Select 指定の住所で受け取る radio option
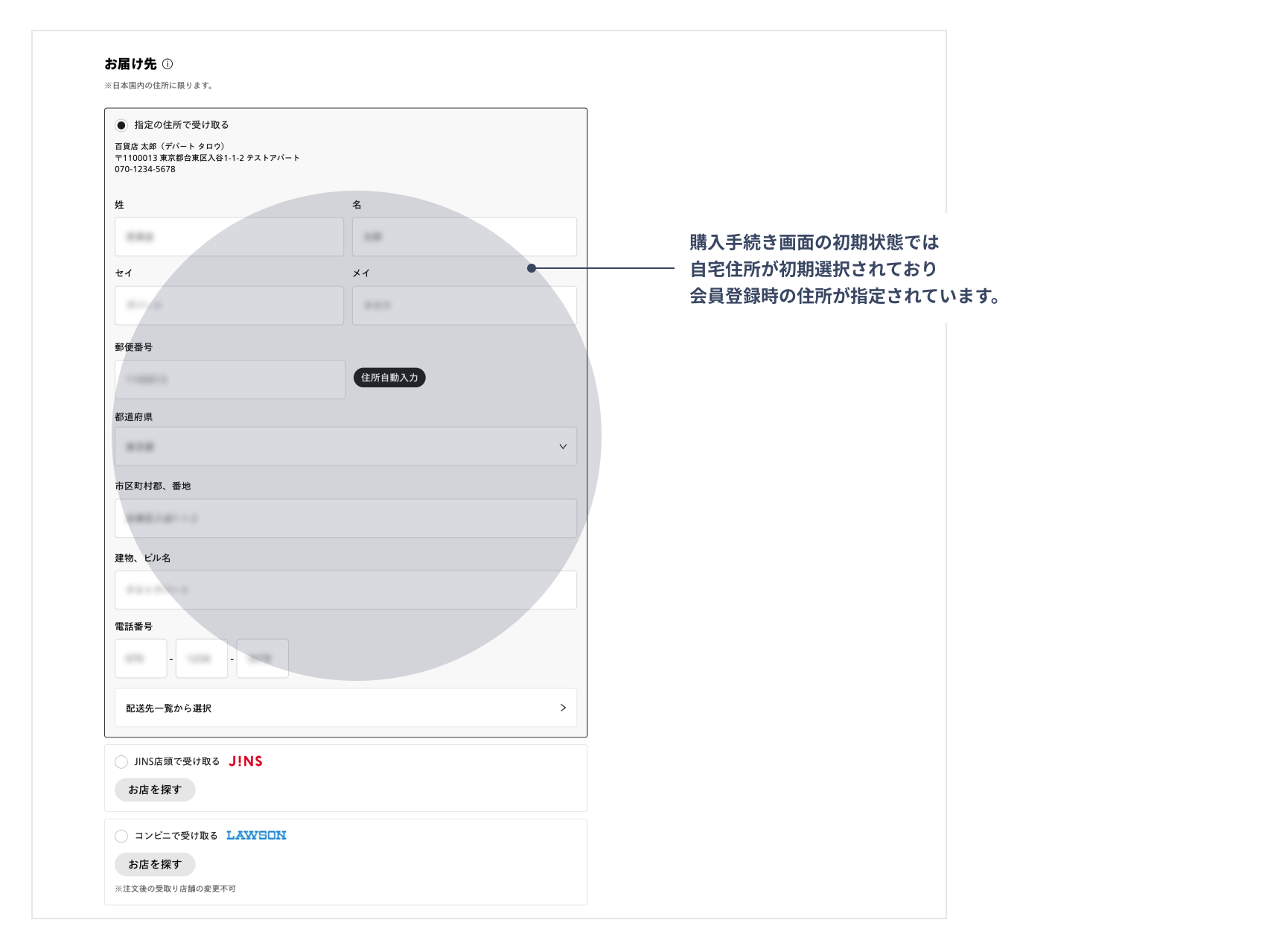The image size is (1288, 949). click(x=121, y=125)
